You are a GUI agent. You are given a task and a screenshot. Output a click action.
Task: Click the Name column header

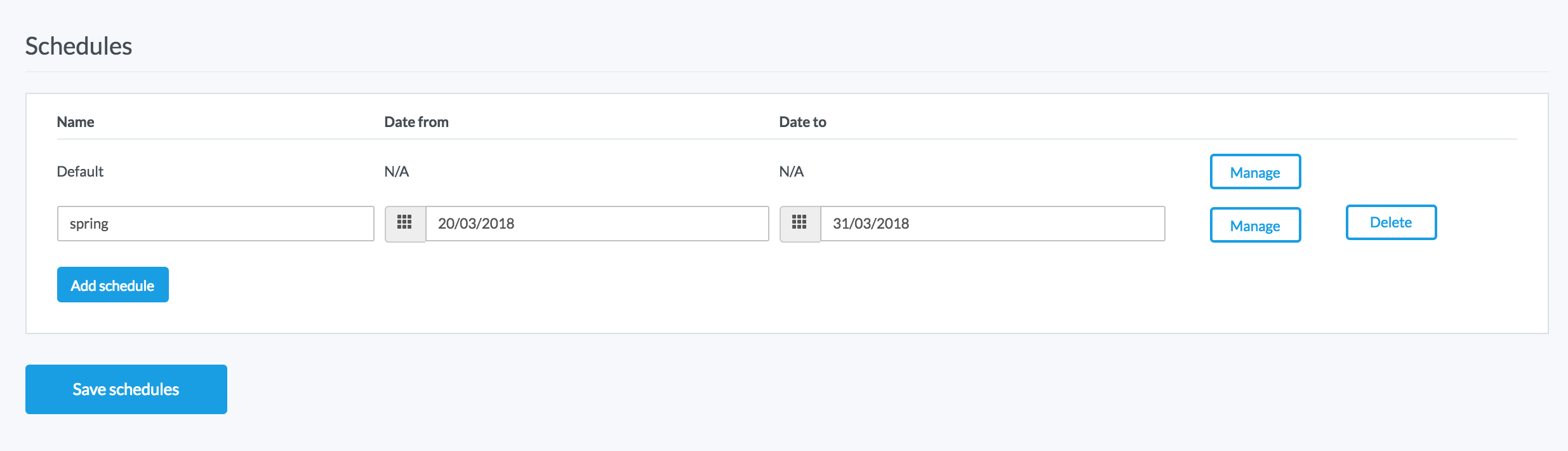coord(76,122)
